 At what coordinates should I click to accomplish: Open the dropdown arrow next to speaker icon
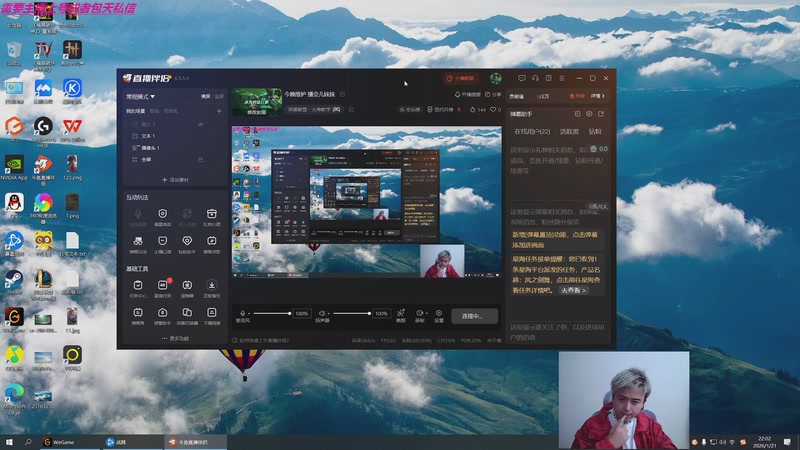[x=329, y=313]
